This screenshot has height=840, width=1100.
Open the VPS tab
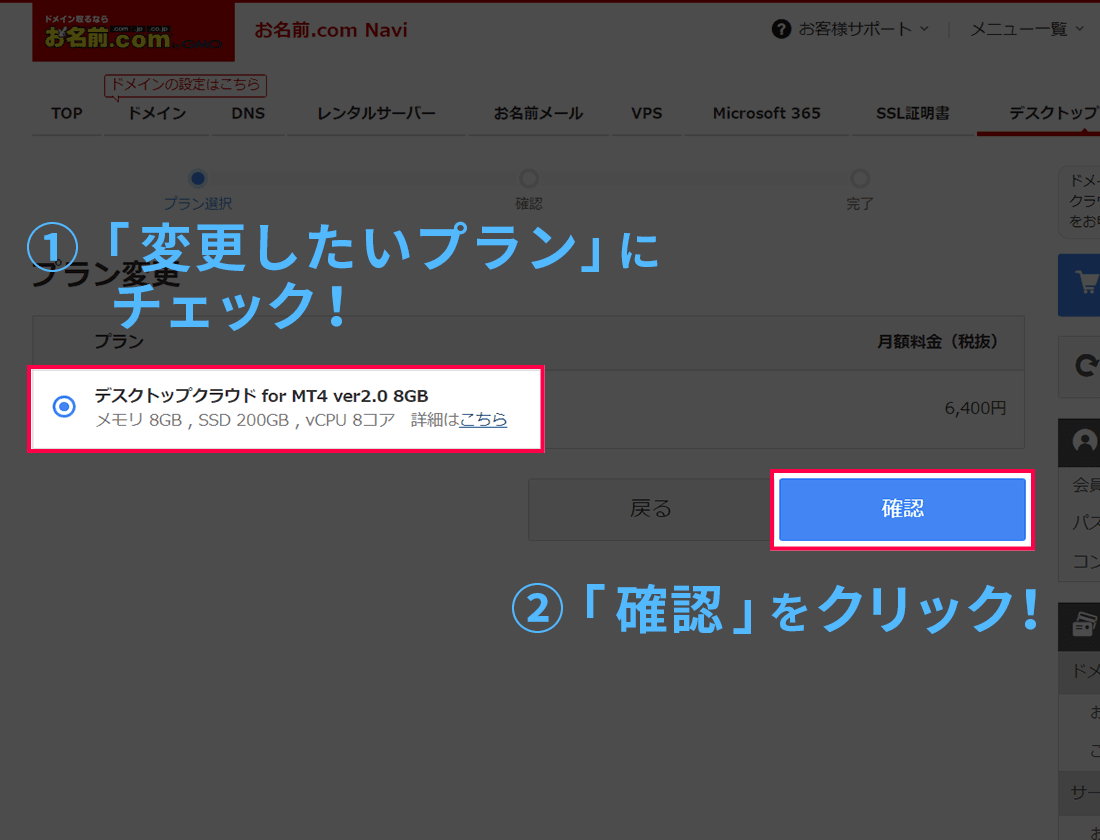click(646, 113)
